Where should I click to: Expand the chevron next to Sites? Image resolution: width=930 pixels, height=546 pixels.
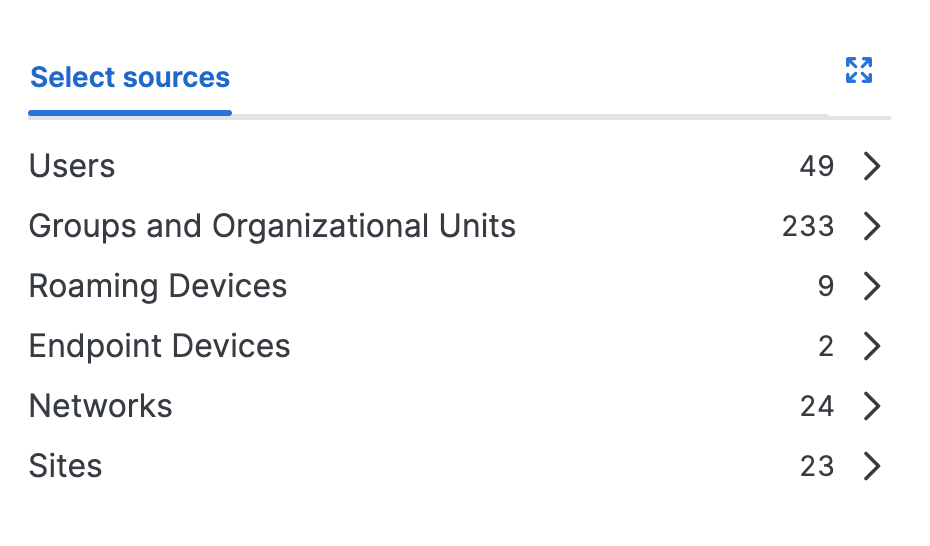[x=871, y=465]
